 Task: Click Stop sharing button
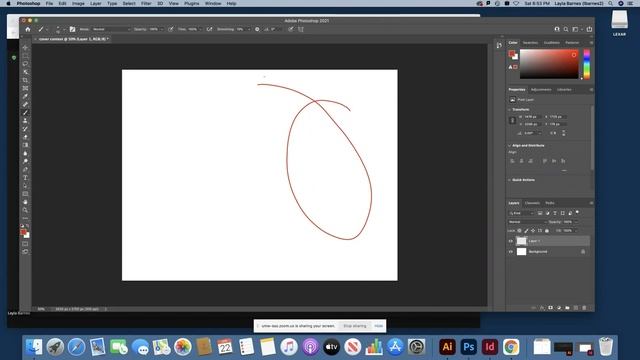point(355,326)
